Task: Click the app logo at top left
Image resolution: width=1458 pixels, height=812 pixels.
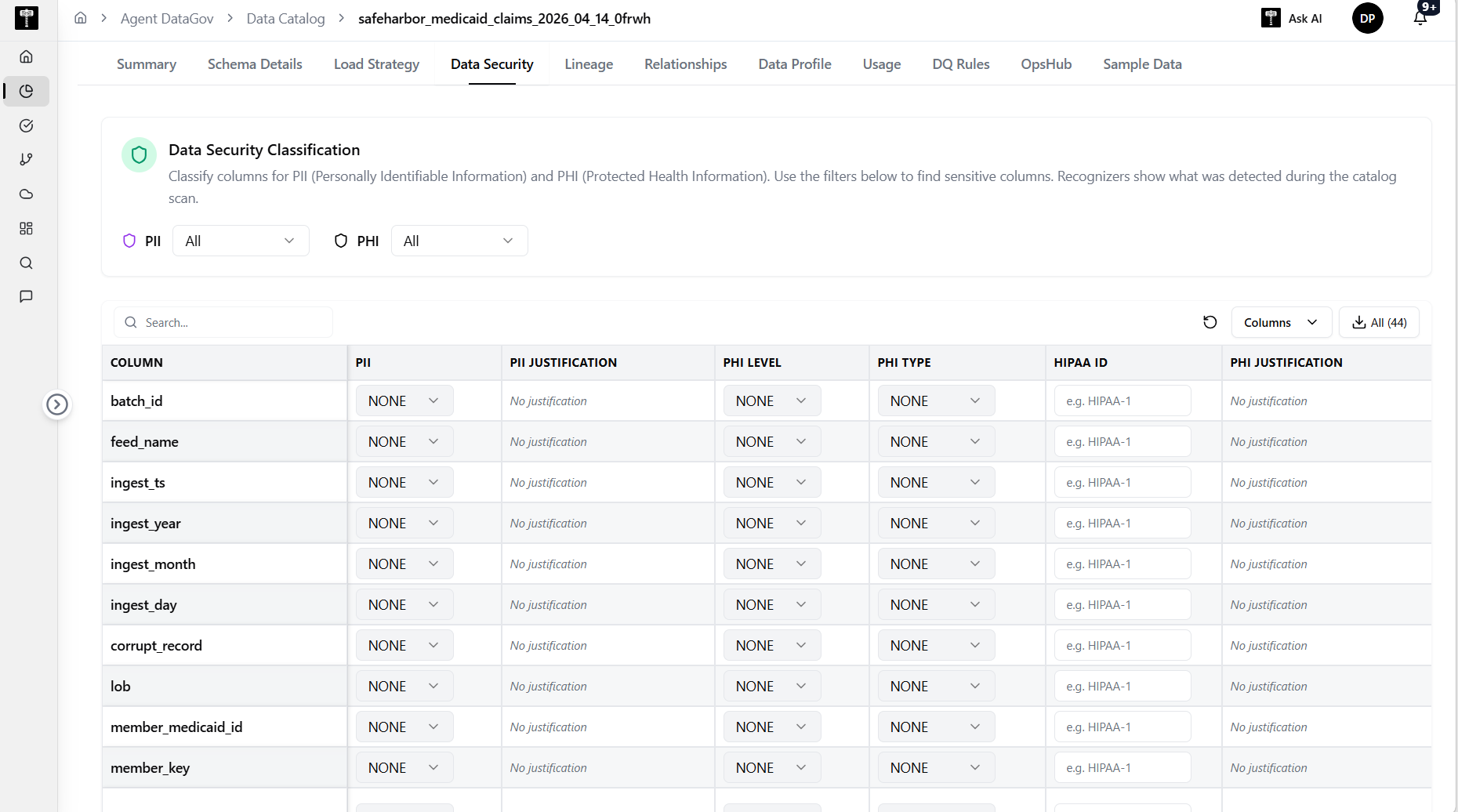Action: pyautogui.click(x=27, y=18)
